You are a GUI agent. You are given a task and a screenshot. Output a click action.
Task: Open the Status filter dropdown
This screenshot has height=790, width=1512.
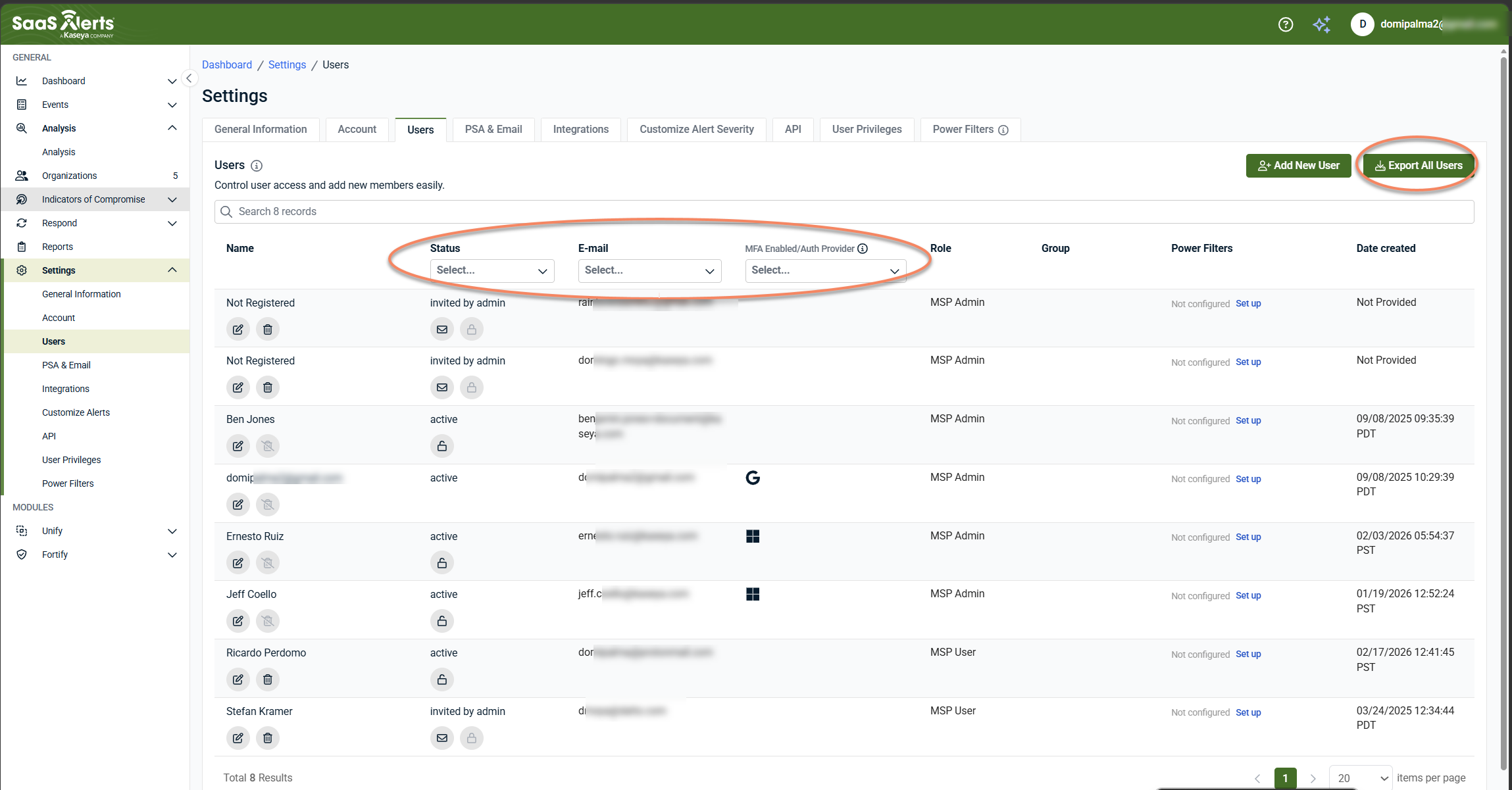[492, 270]
